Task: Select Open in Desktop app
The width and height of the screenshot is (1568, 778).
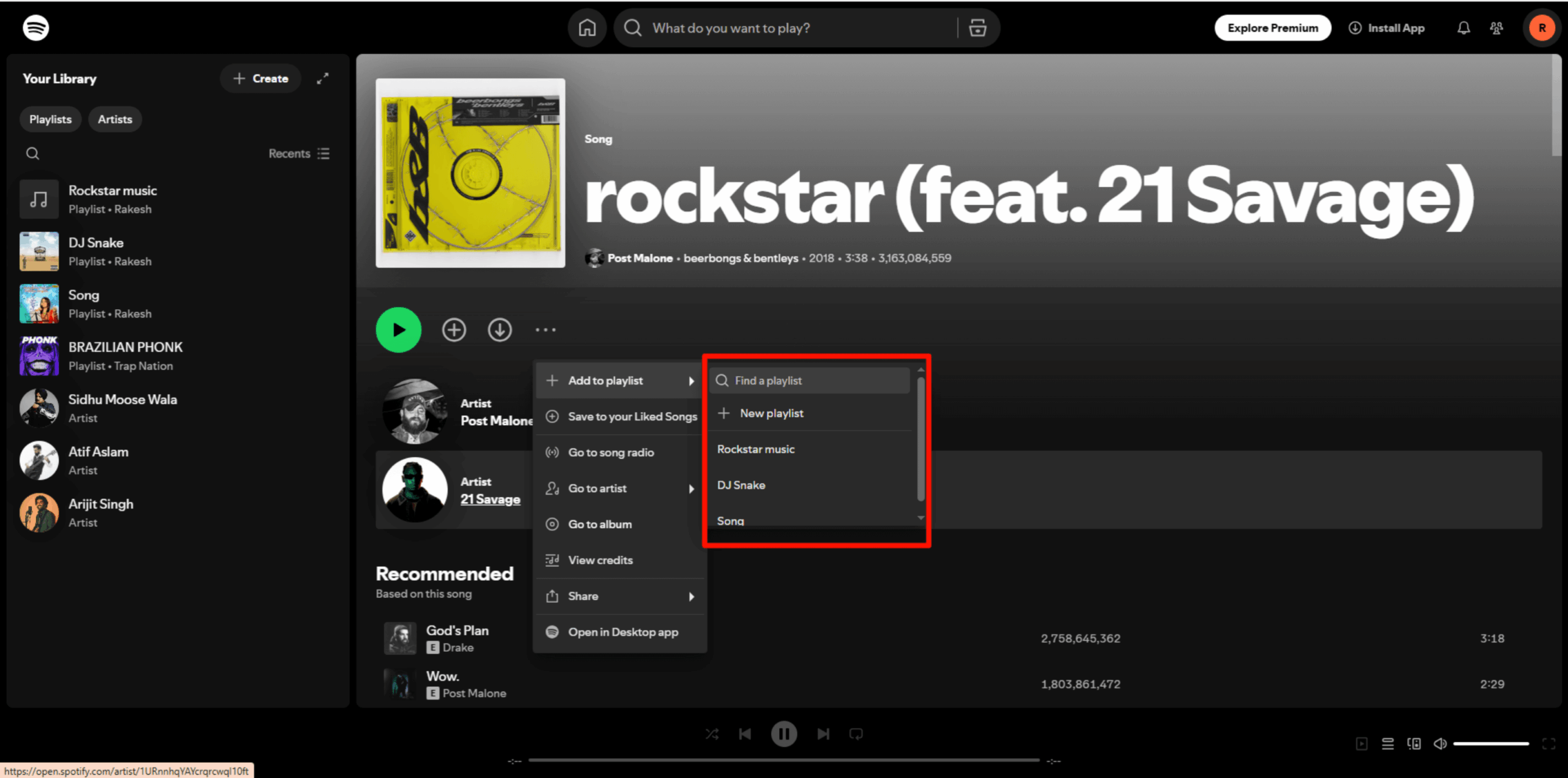Action: tap(620, 632)
